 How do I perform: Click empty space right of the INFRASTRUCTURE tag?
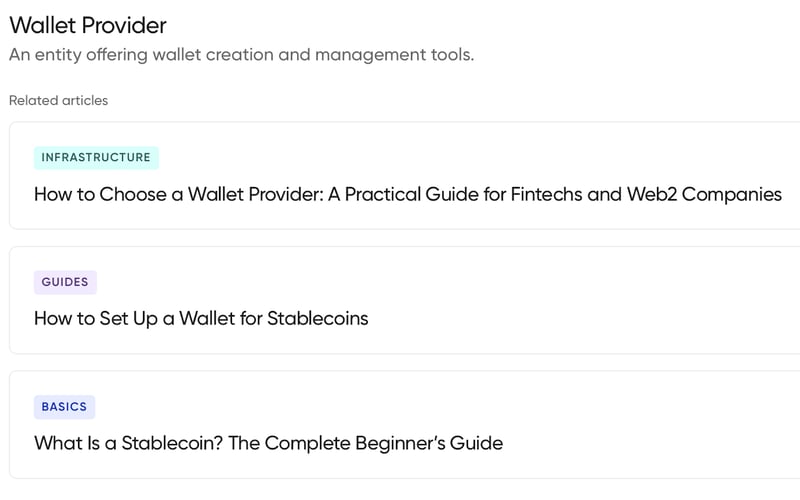[x=450, y=157]
